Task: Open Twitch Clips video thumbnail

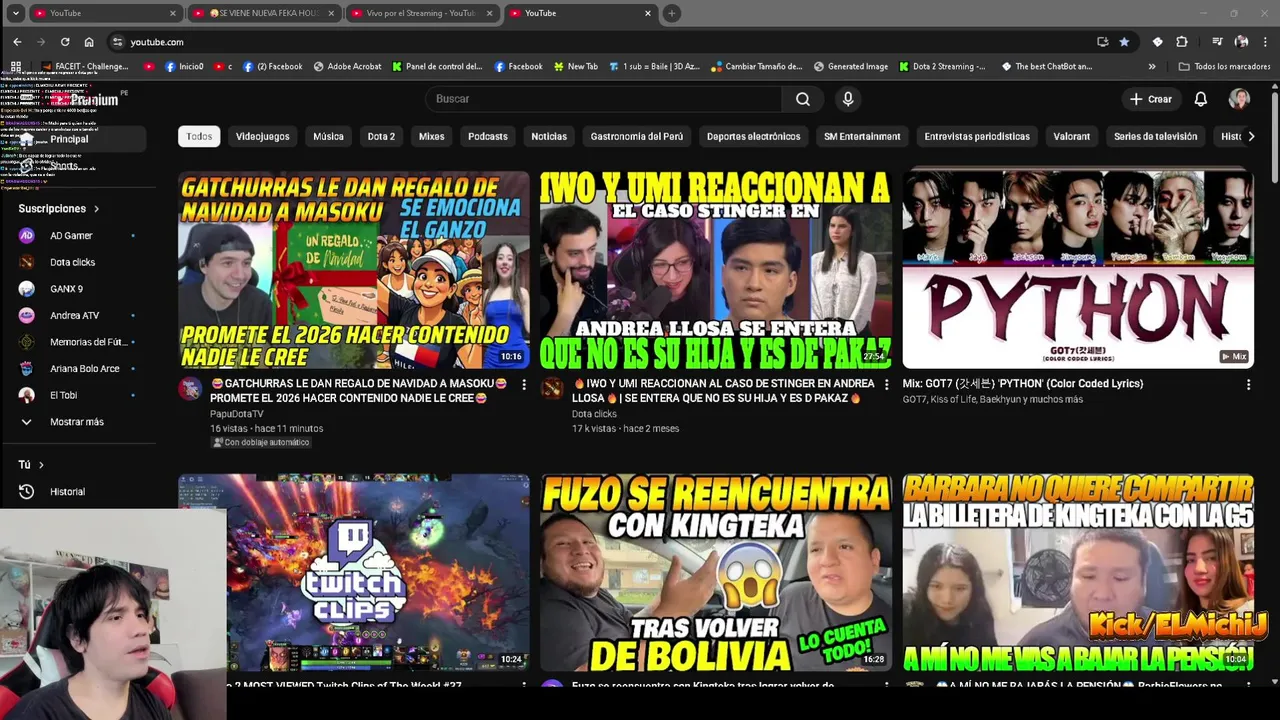Action: point(354,572)
